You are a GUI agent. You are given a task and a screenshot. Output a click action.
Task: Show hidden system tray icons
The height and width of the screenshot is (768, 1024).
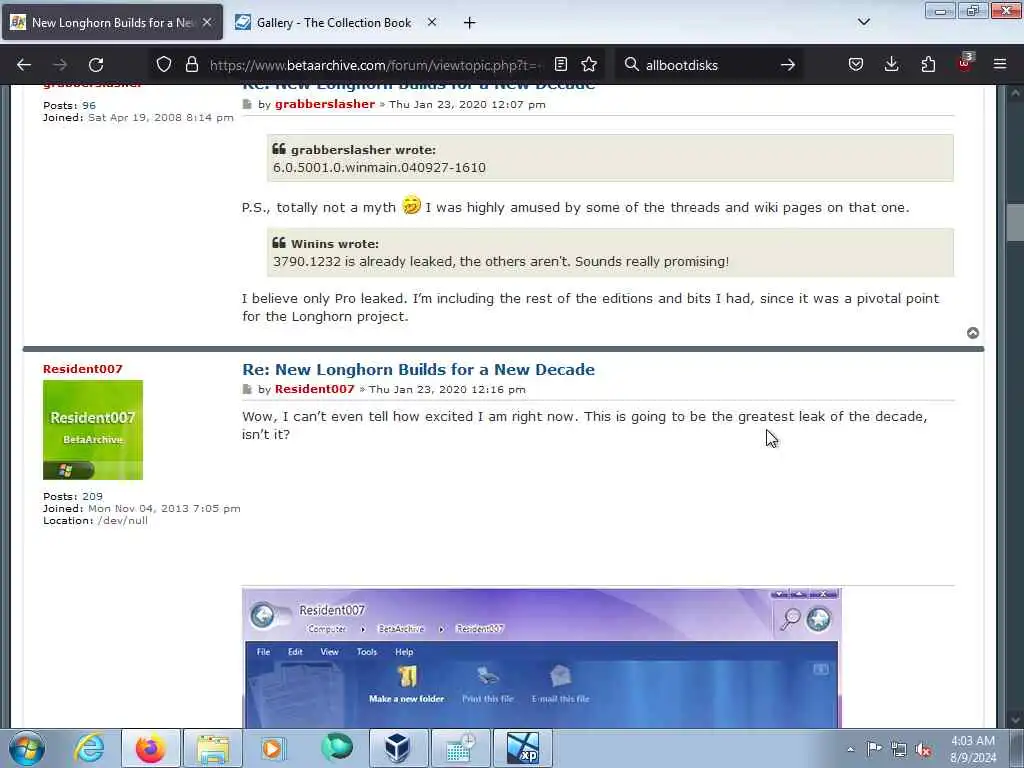coord(850,749)
